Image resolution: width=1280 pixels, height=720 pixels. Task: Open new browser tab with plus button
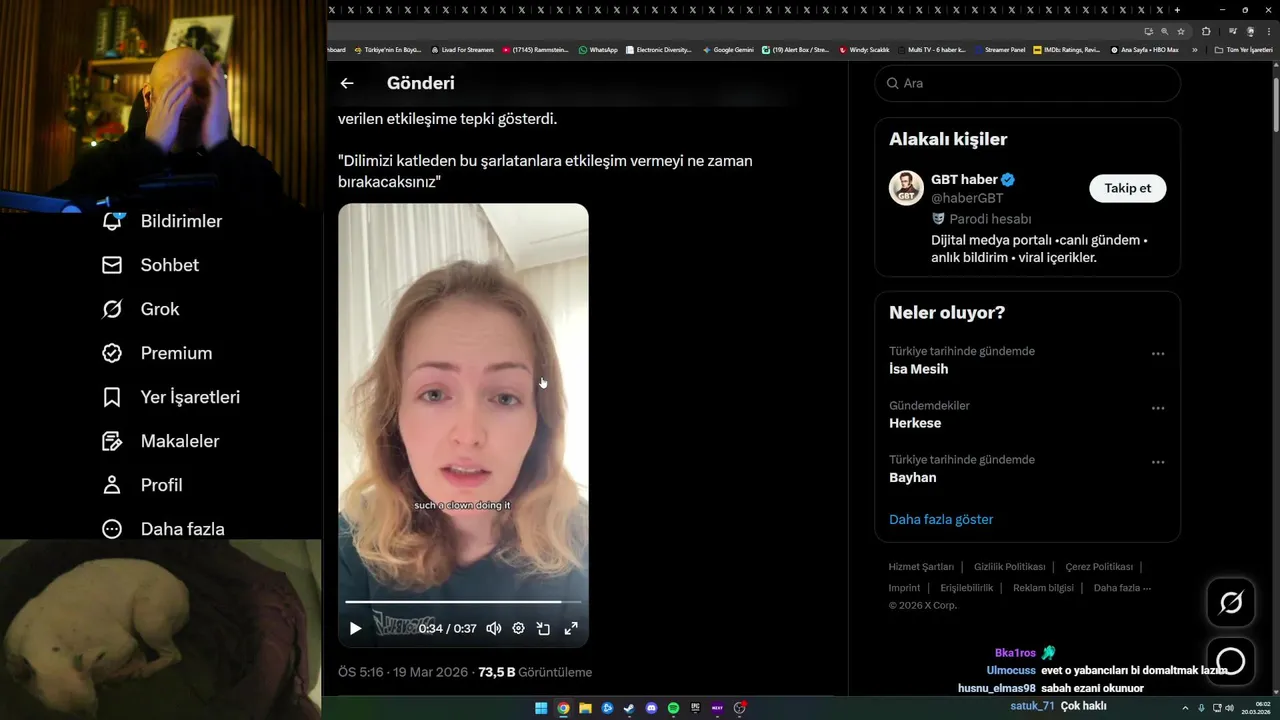(x=1177, y=9)
